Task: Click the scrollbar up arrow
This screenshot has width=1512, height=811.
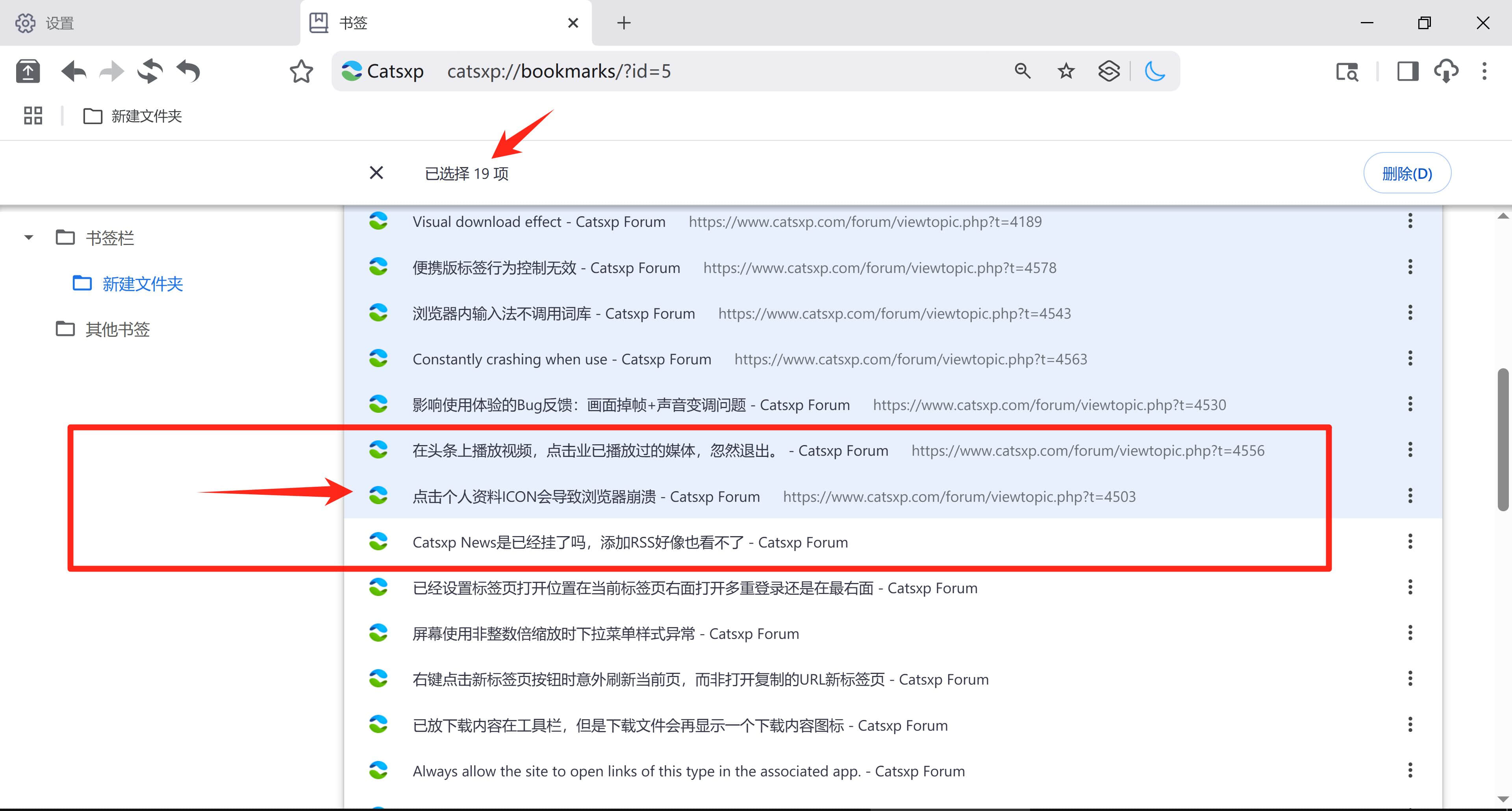Action: click(1503, 215)
